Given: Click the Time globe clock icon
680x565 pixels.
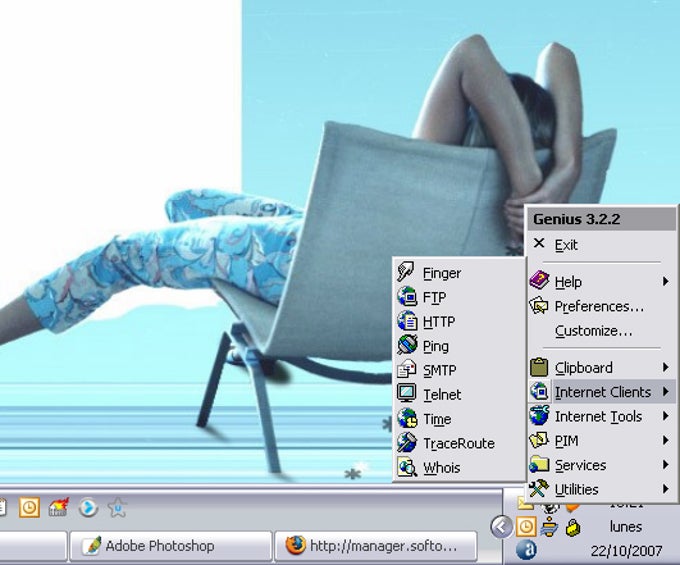Looking at the screenshot, I should [407, 418].
